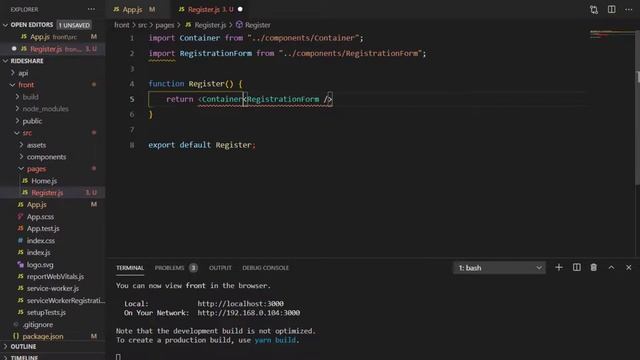Click the 1 UNSAVED badge in Open Editors

click(x=74, y=25)
